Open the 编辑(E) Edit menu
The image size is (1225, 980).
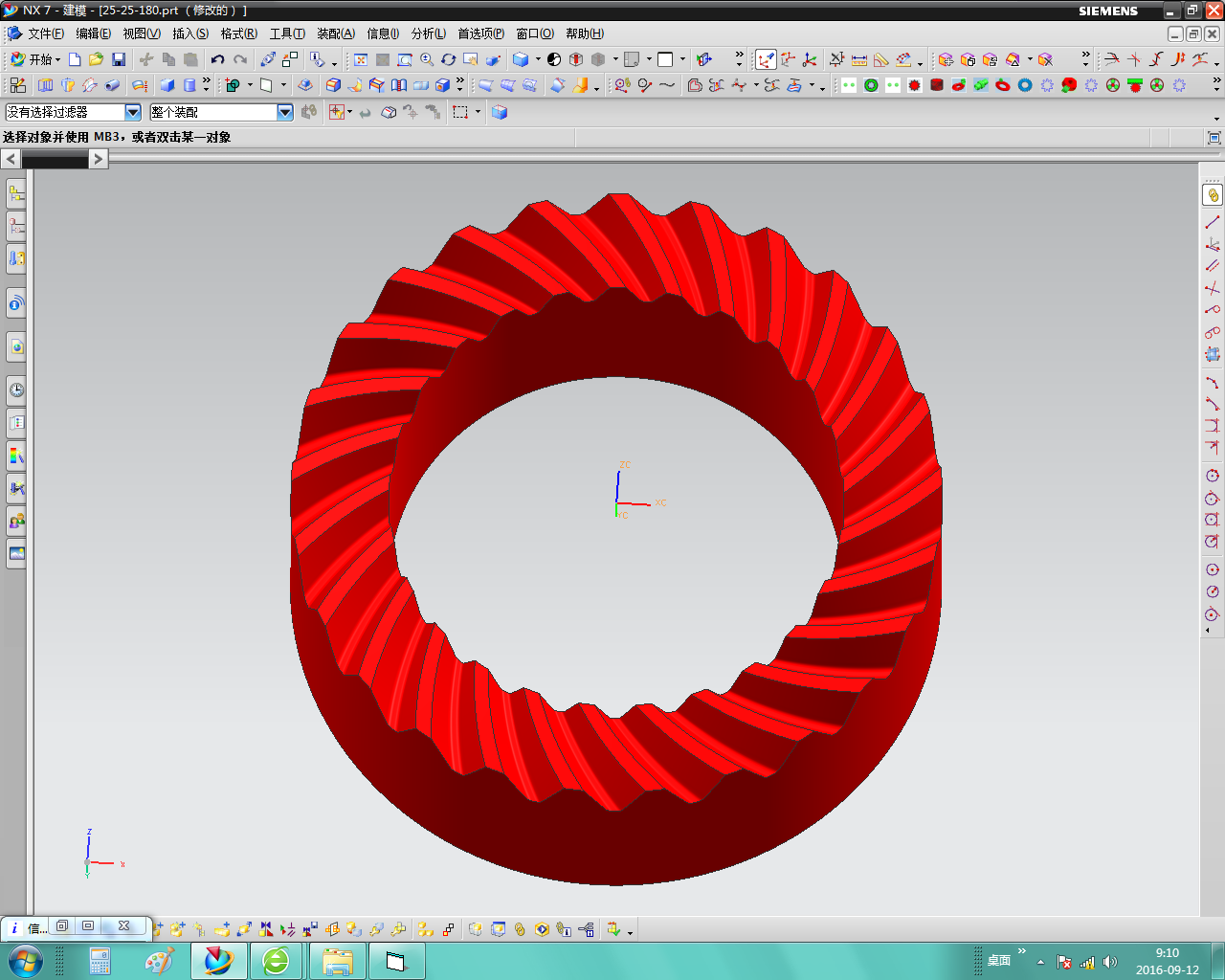click(x=94, y=33)
